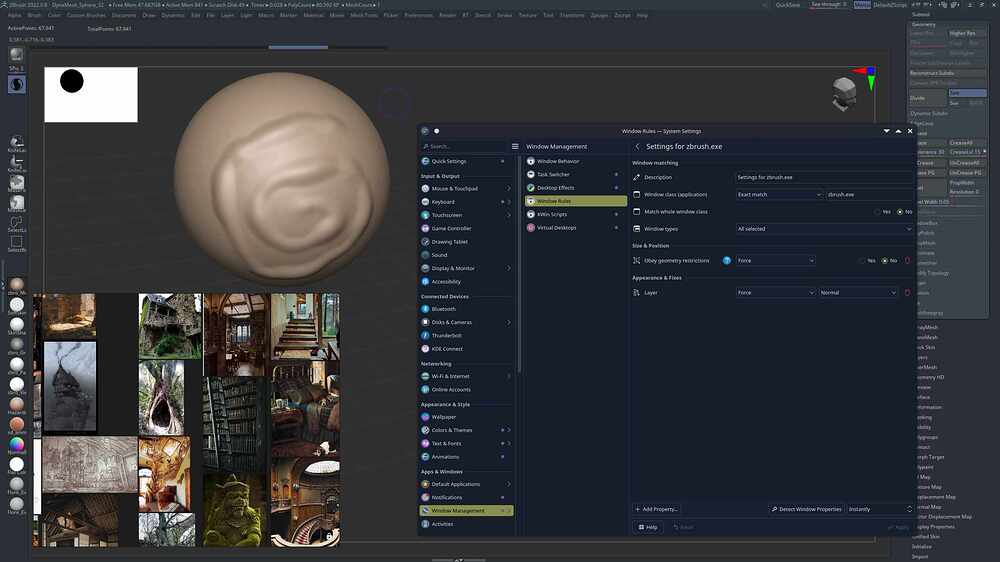Click ZBrush camera view head gizmo

(x=844, y=94)
